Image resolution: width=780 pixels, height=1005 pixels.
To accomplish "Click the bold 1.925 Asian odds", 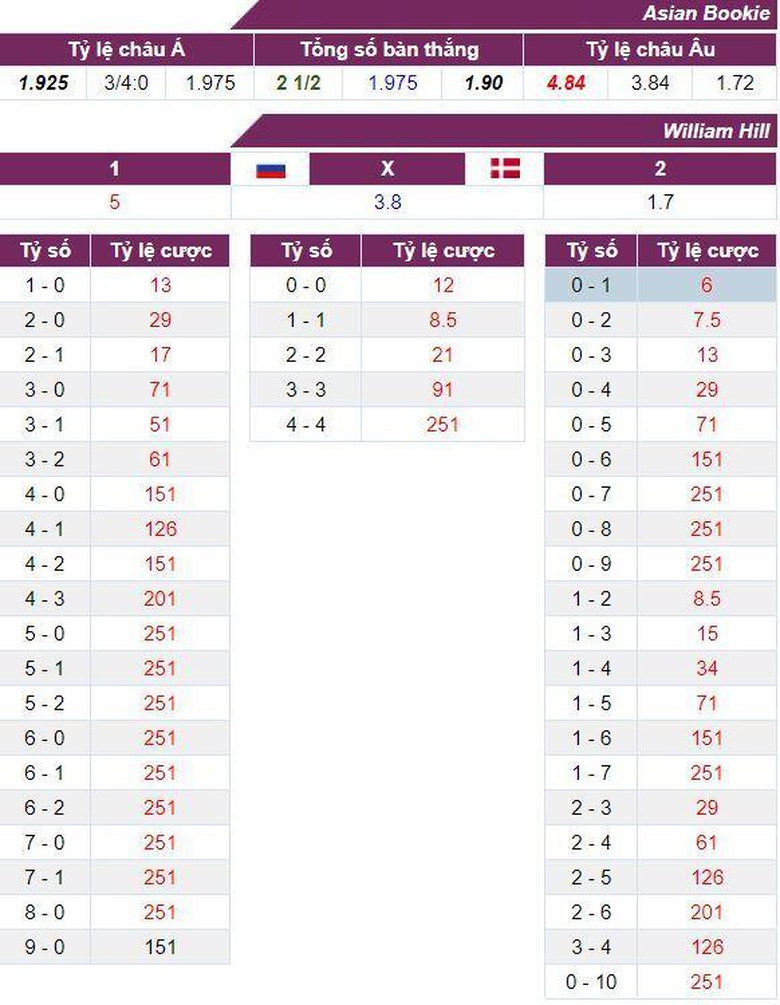I will pyautogui.click(x=44, y=83).
